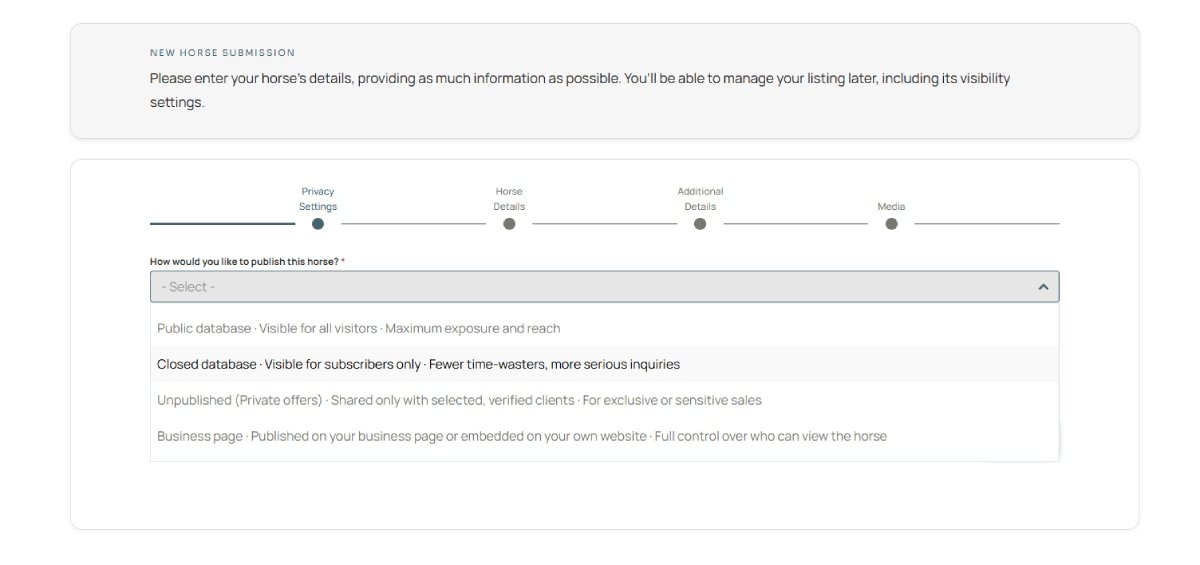
Task: Click the 'How would you like to publish' label
Action: (244, 262)
